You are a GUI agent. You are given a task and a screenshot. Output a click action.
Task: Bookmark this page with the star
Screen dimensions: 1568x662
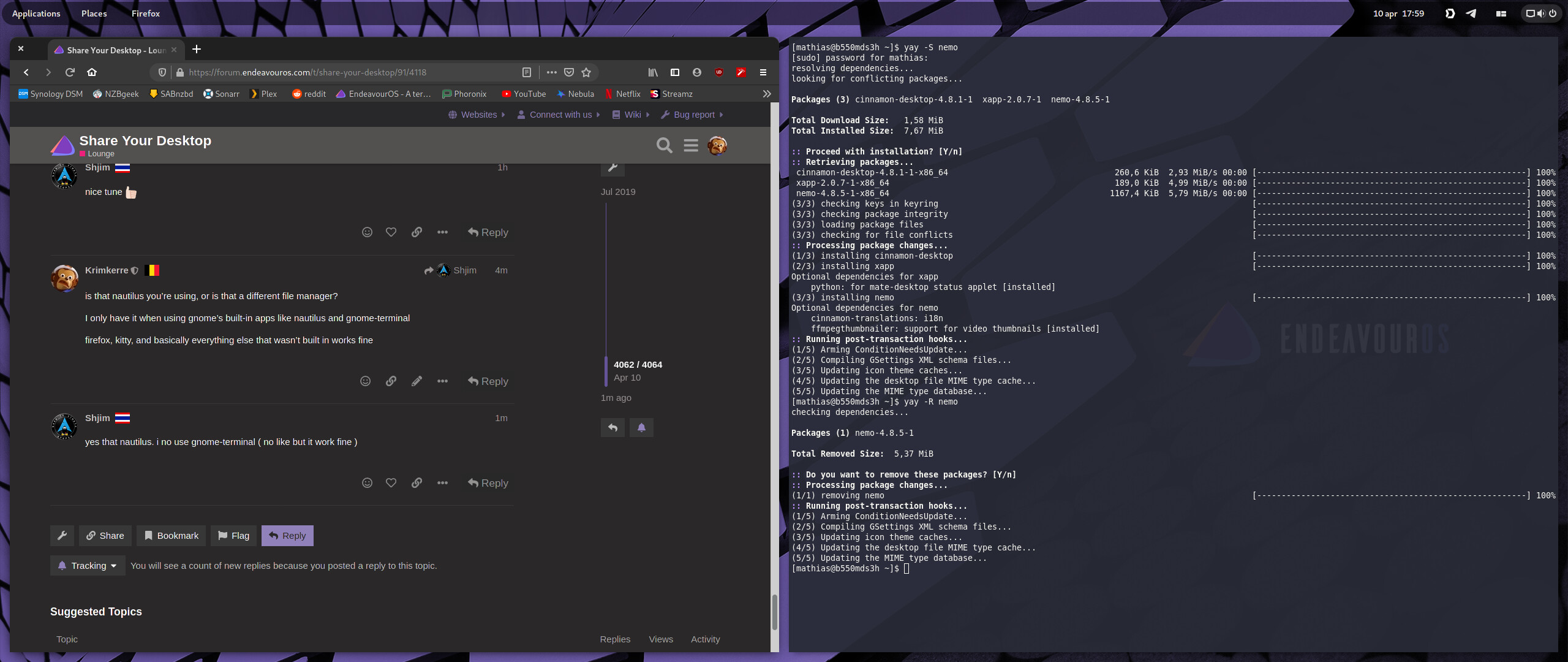[586, 72]
